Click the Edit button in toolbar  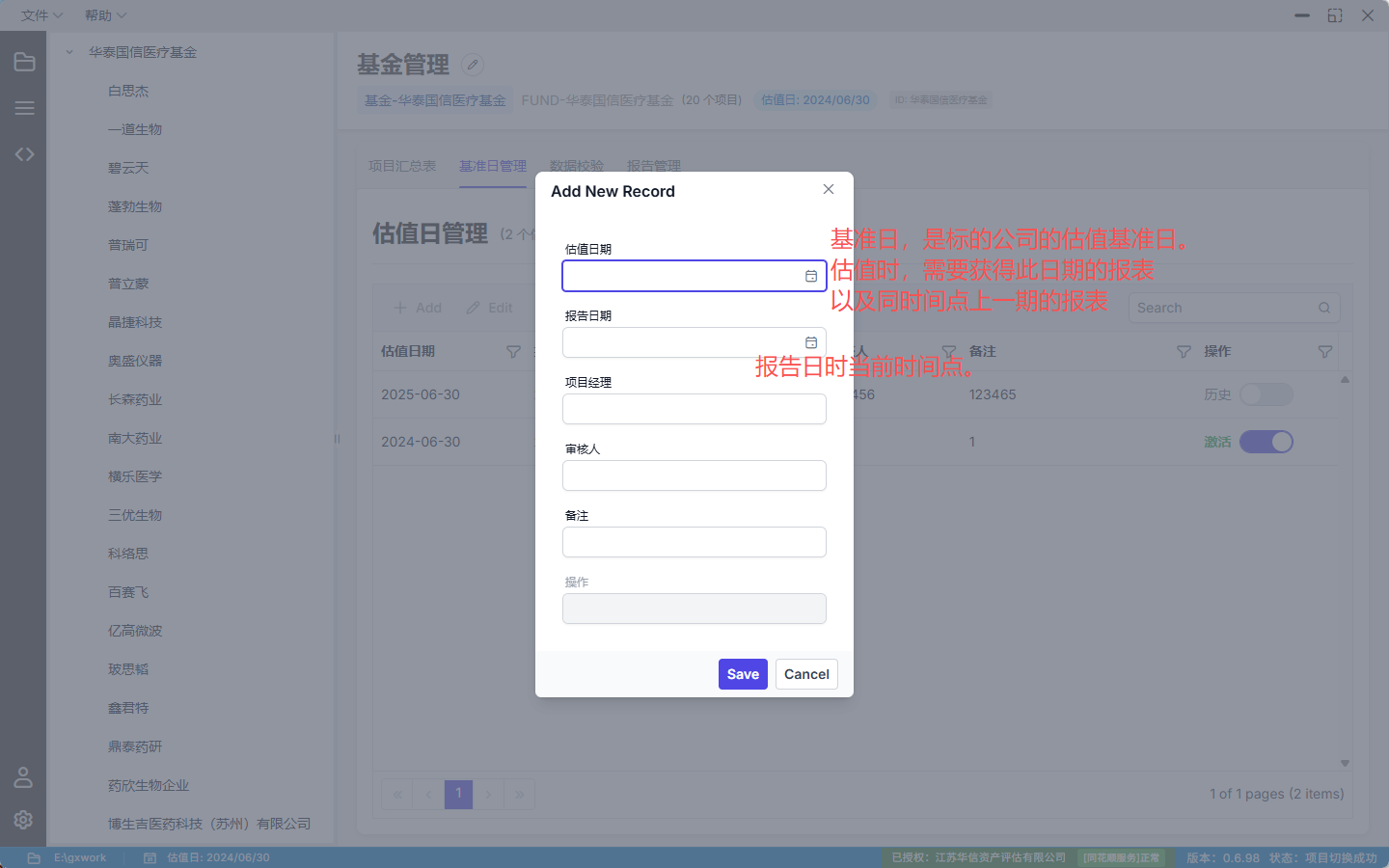click(489, 308)
